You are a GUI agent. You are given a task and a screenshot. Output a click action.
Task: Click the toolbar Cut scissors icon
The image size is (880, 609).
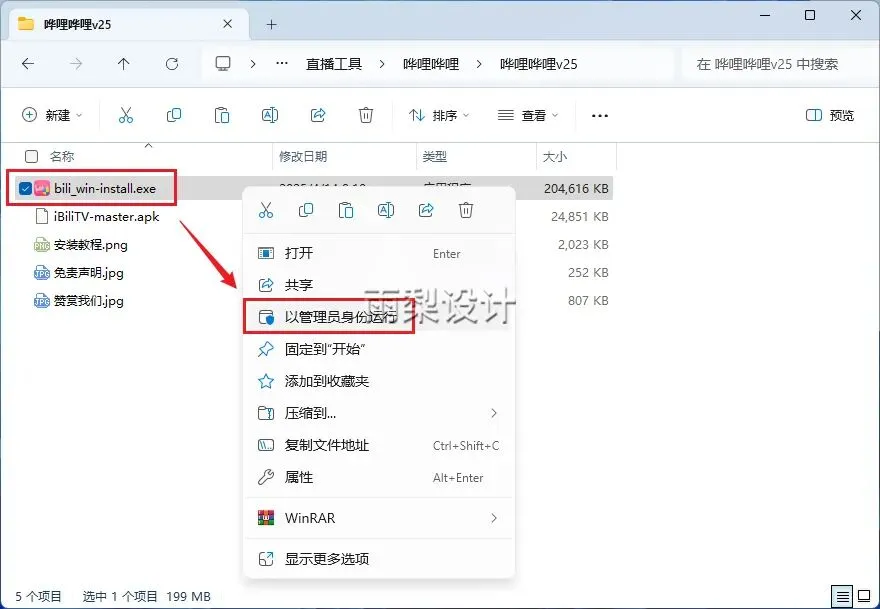[x=126, y=115]
